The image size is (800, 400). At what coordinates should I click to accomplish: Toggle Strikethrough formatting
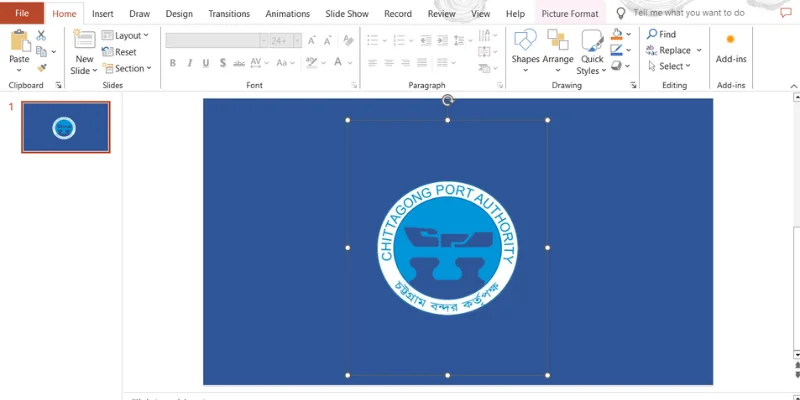239,63
